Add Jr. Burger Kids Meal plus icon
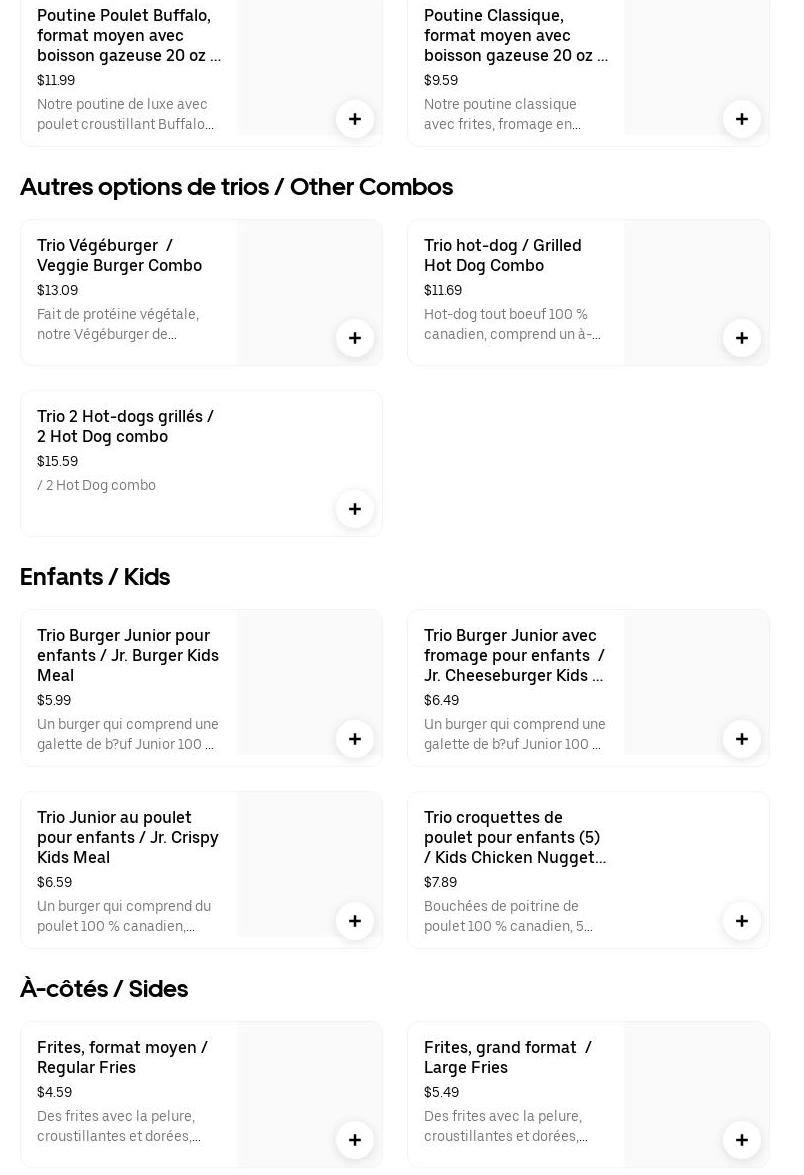804x1175 pixels. pyautogui.click(x=355, y=739)
